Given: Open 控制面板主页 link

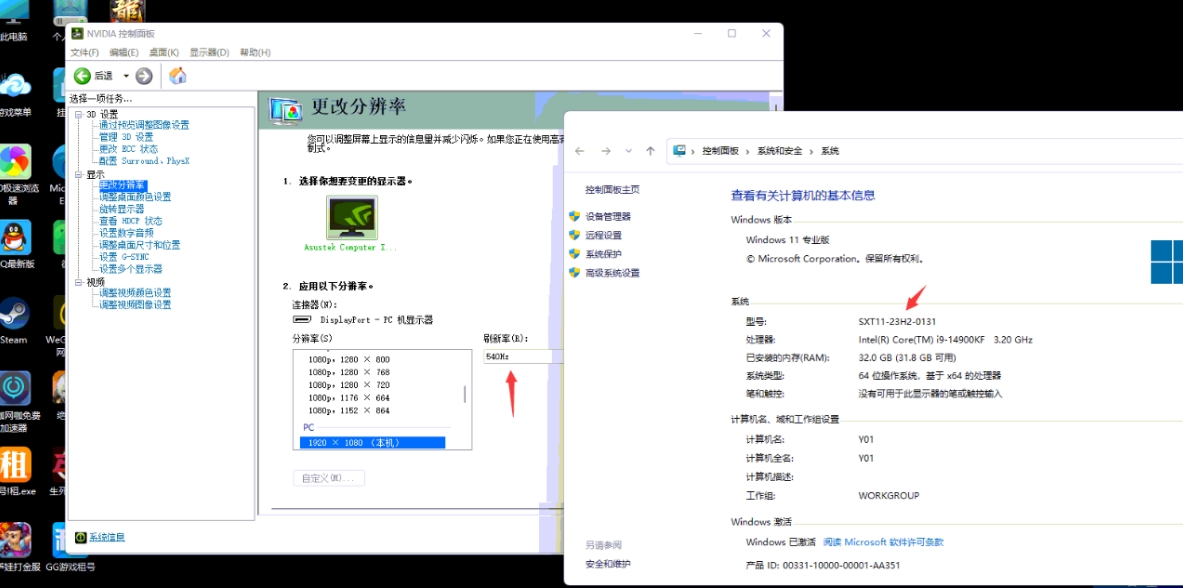Looking at the screenshot, I should tap(613, 189).
